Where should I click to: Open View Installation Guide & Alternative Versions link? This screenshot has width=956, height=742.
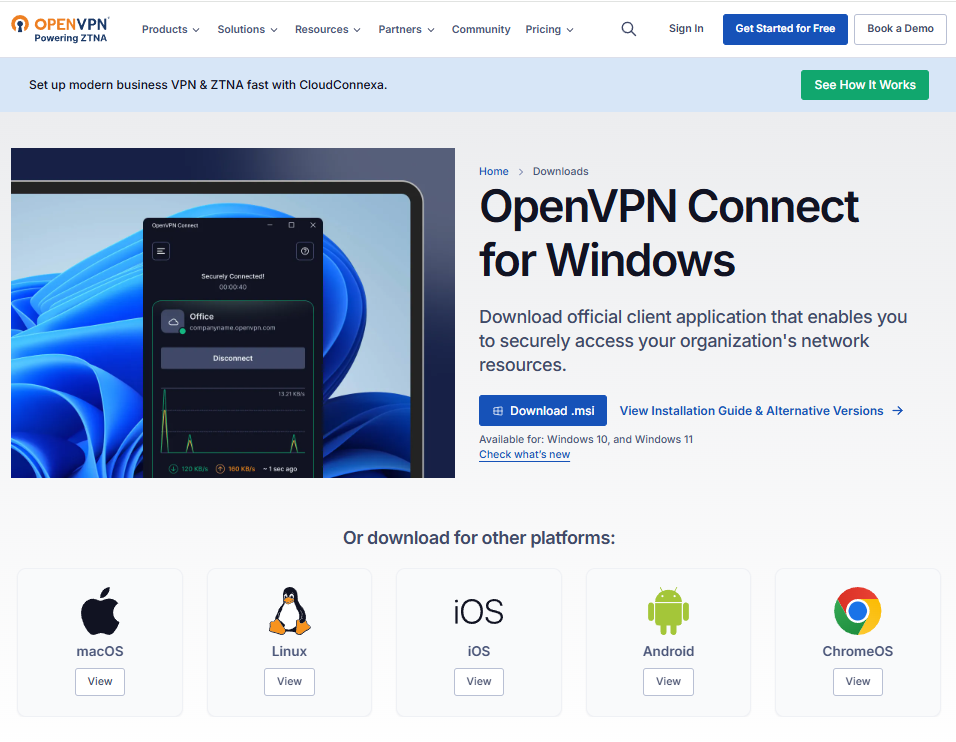click(x=761, y=411)
